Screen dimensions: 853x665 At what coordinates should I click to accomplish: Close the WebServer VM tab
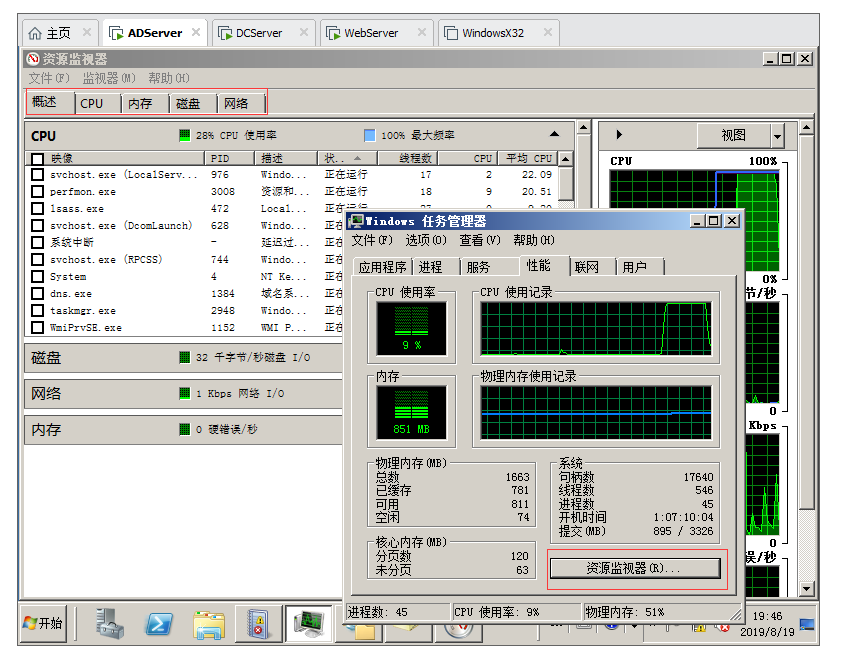point(420,33)
